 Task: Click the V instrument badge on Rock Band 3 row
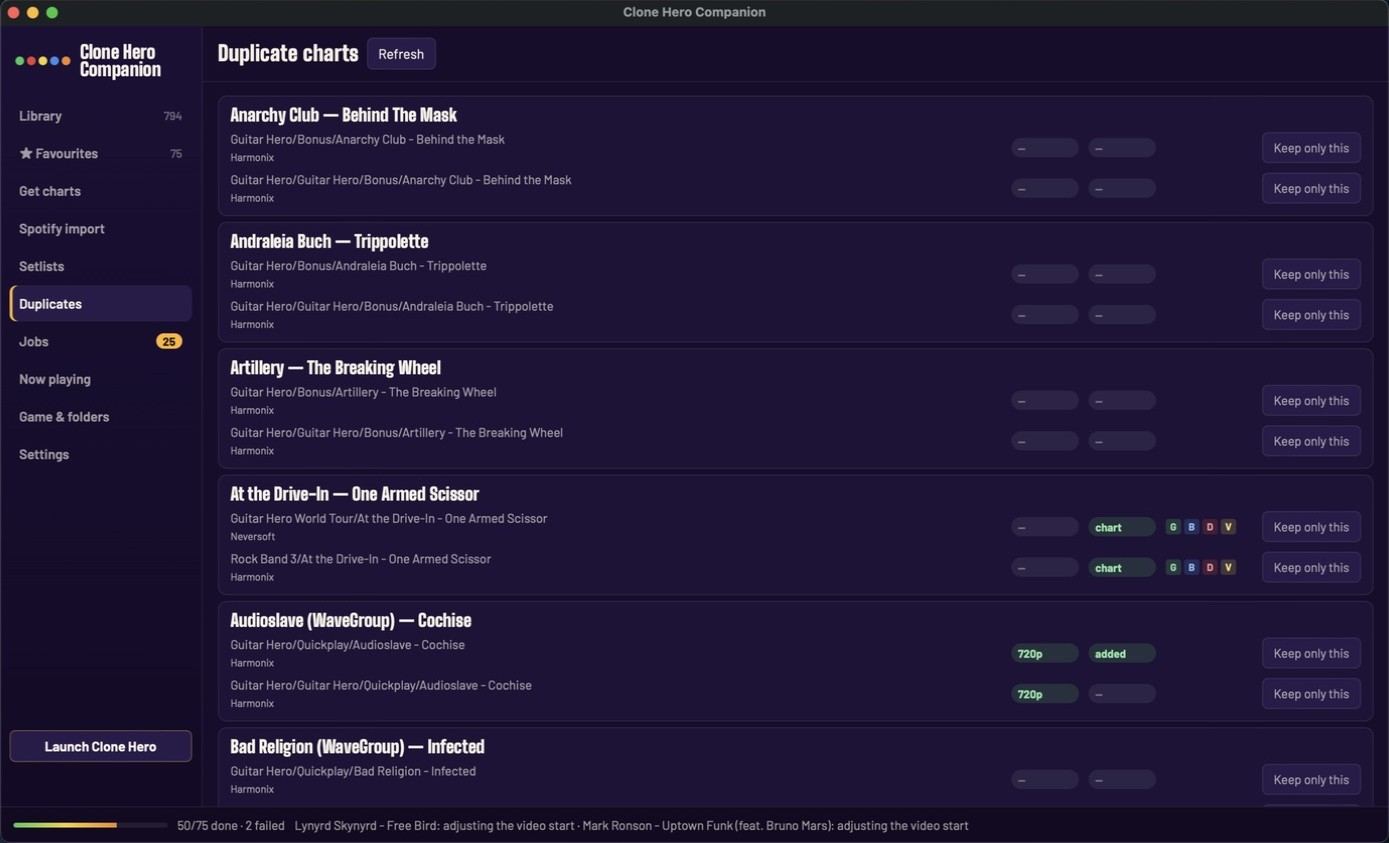tap(1228, 567)
